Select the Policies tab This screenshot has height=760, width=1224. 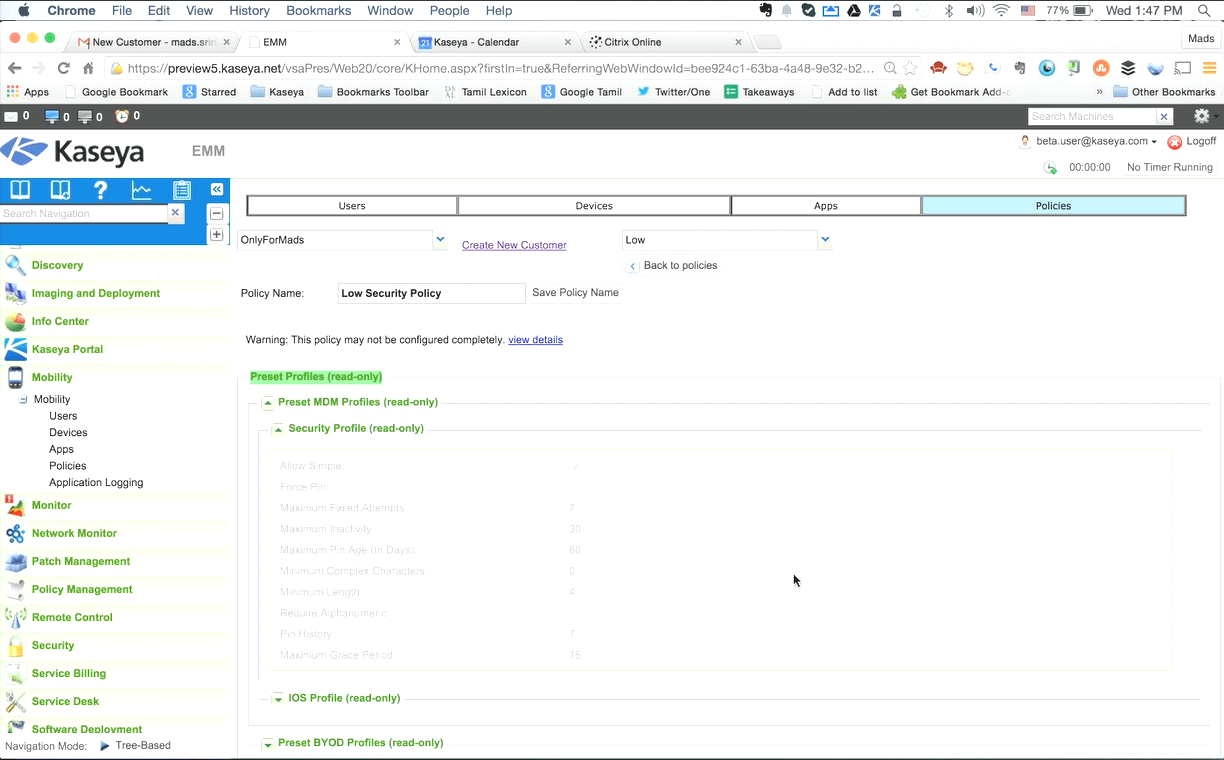point(1053,206)
